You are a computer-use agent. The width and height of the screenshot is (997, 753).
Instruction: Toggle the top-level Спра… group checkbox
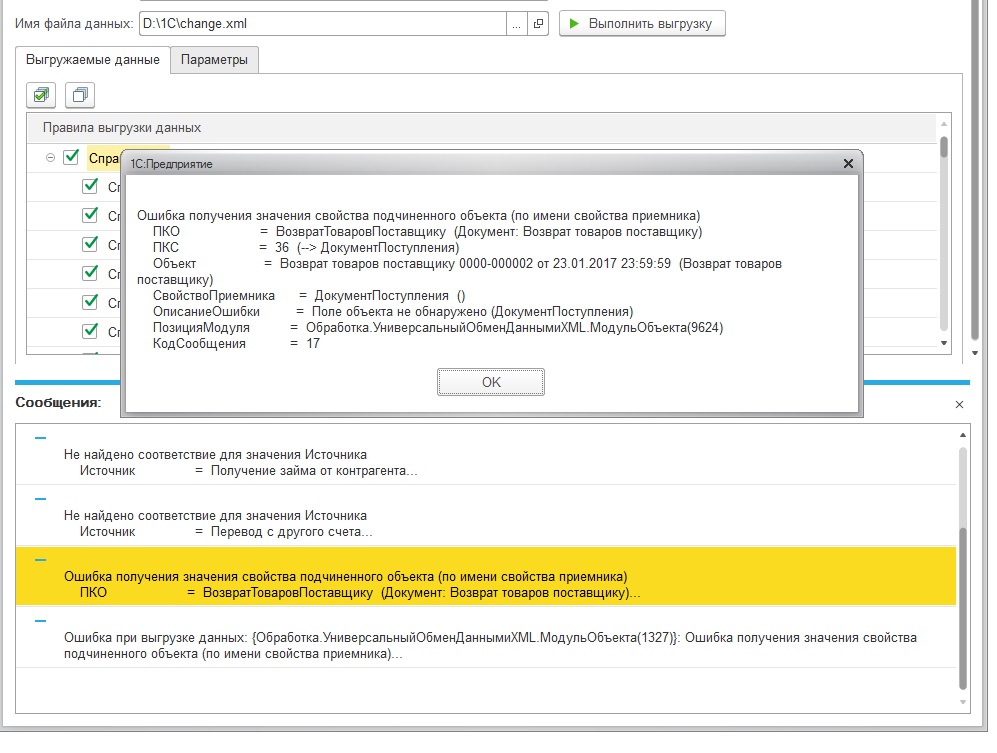(x=71, y=157)
